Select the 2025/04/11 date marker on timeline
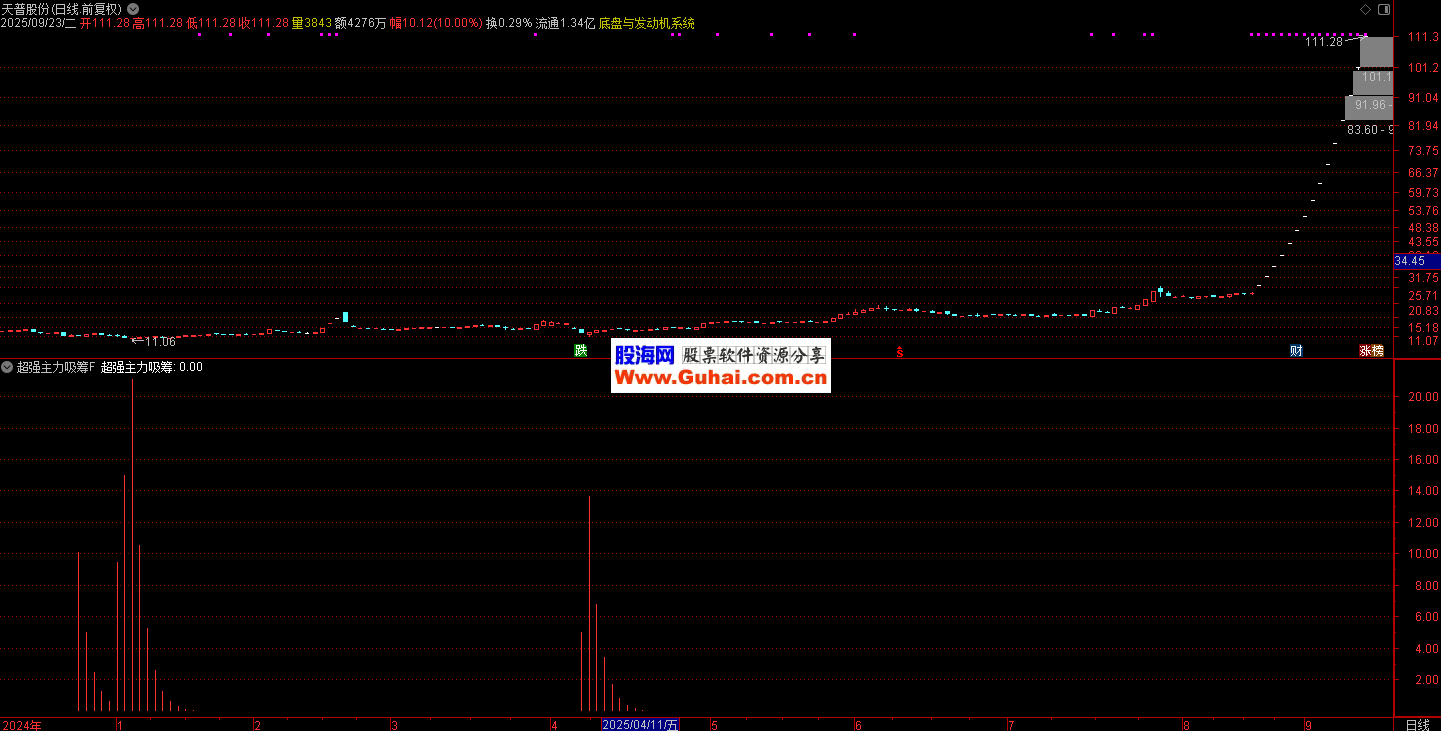Image resolution: width=1441 pixels, height=731 pixels. coord(640,724)
